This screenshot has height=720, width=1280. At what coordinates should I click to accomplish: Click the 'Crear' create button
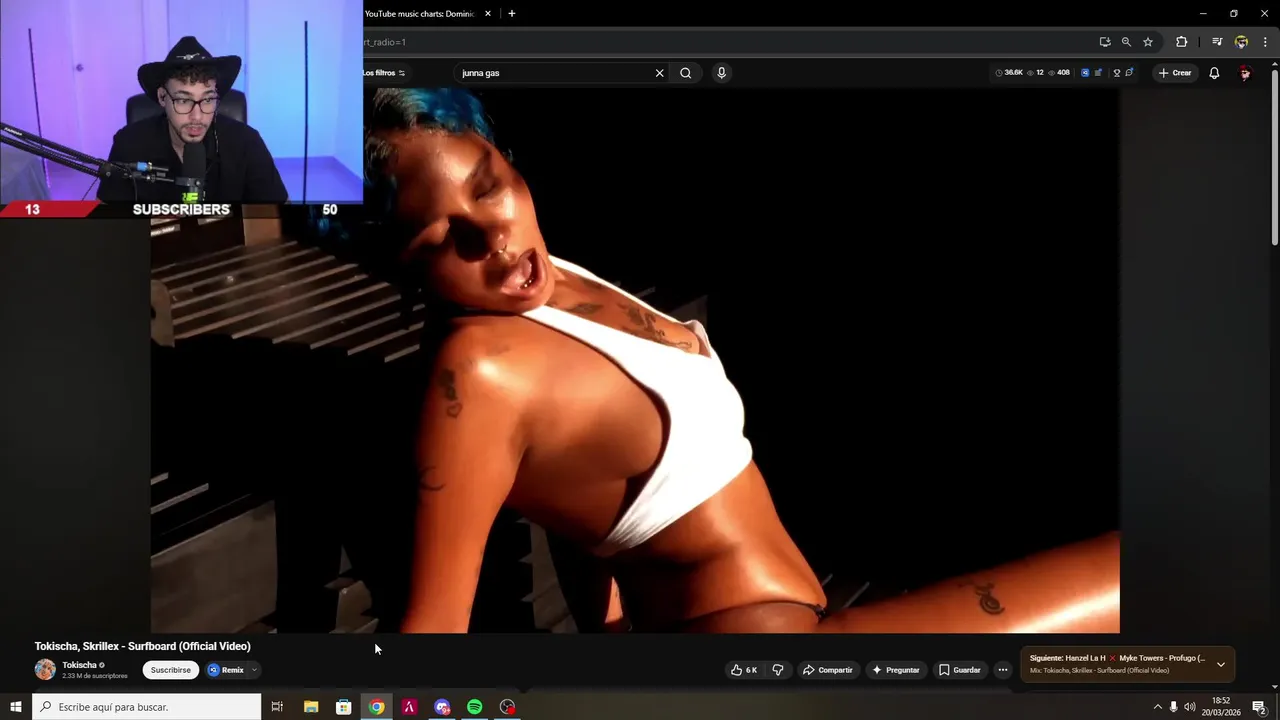tap(1175, 73)
